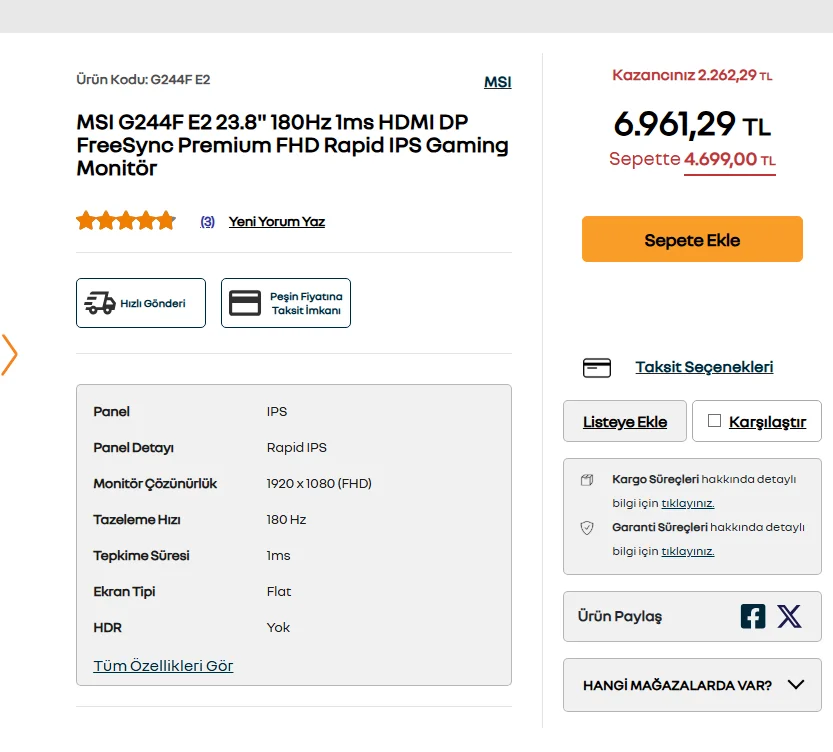Click tıklayınız link for Kargo Süreçleri
Screen dimensions: 833x752
pos(688,503)
